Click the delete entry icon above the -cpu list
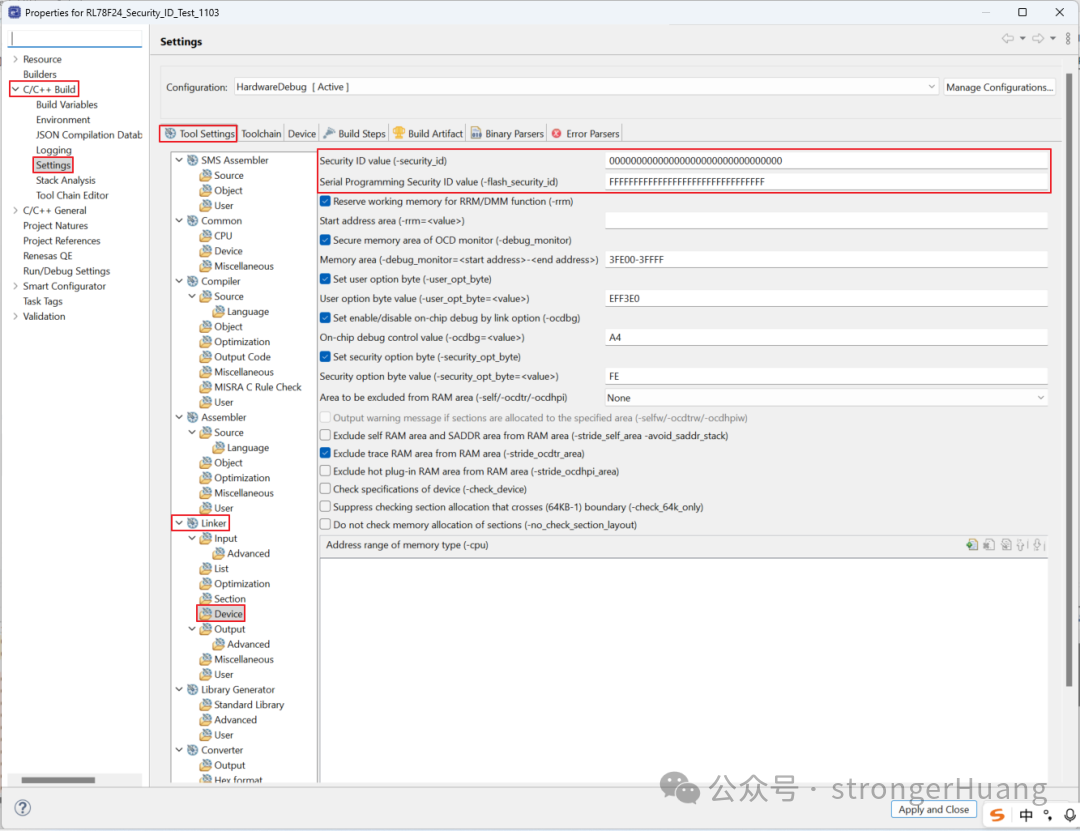The image size is (1080, 831). click(x=987, y=544)
